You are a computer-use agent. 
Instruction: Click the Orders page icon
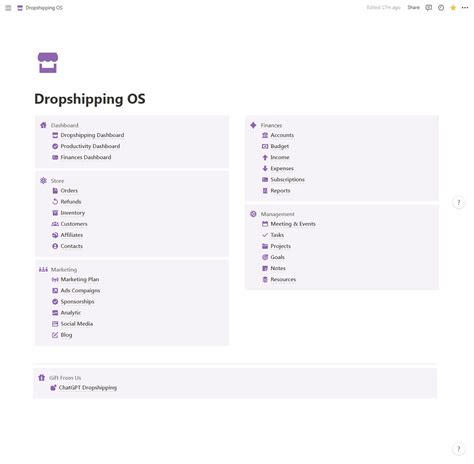[55, 191]
